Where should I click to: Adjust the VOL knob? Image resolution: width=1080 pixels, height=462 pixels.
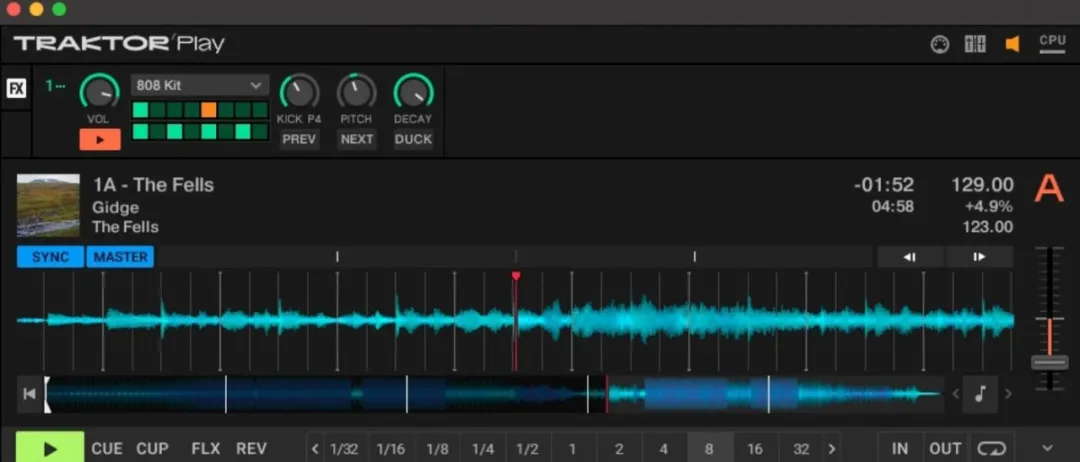click(99, 90)
